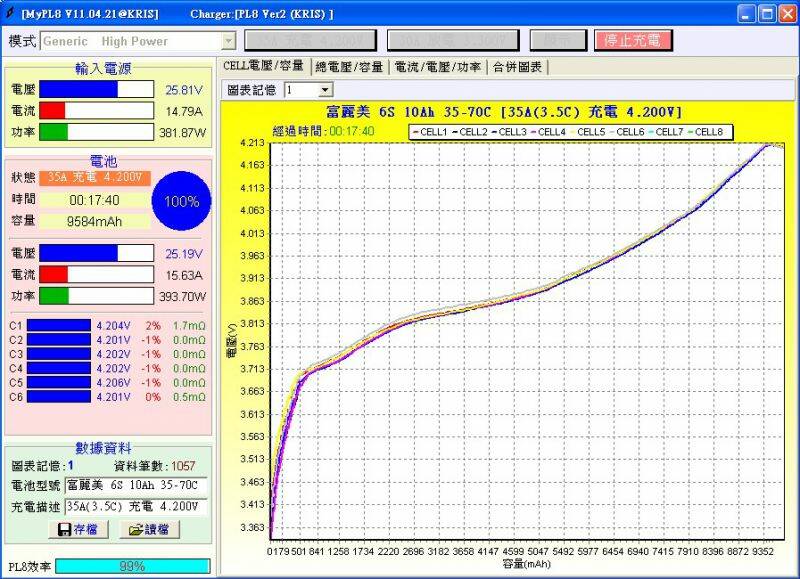Click the CELL6 legend entry
Viewport: 800px width, 579px height.
coord(626,132)
